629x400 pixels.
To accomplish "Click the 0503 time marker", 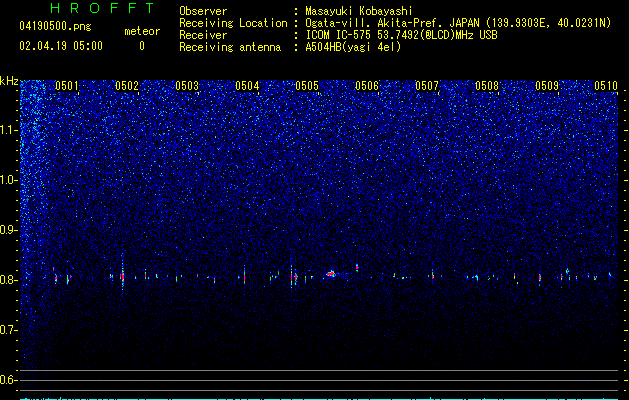I will (187, 86).
